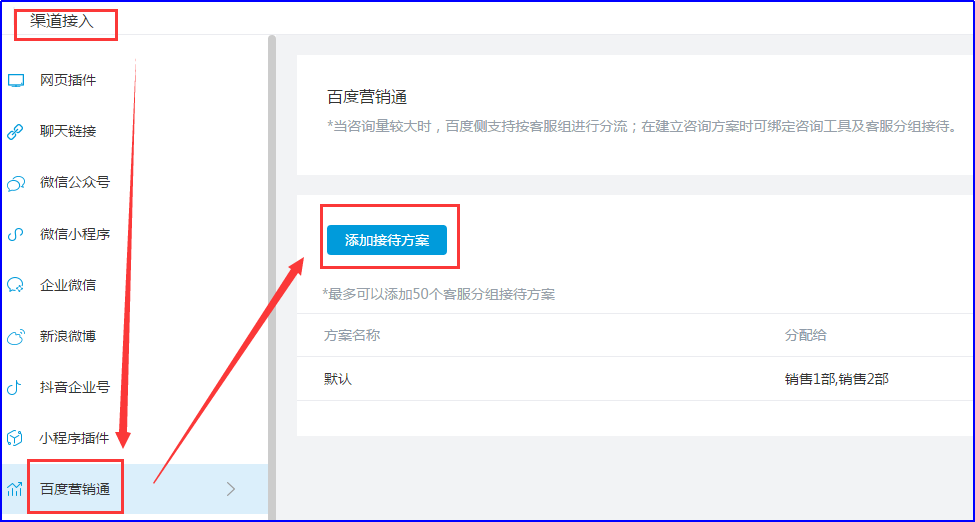Click the 方案名称 column header
Viewport: 975px width, 522px height.
(351, 335)
